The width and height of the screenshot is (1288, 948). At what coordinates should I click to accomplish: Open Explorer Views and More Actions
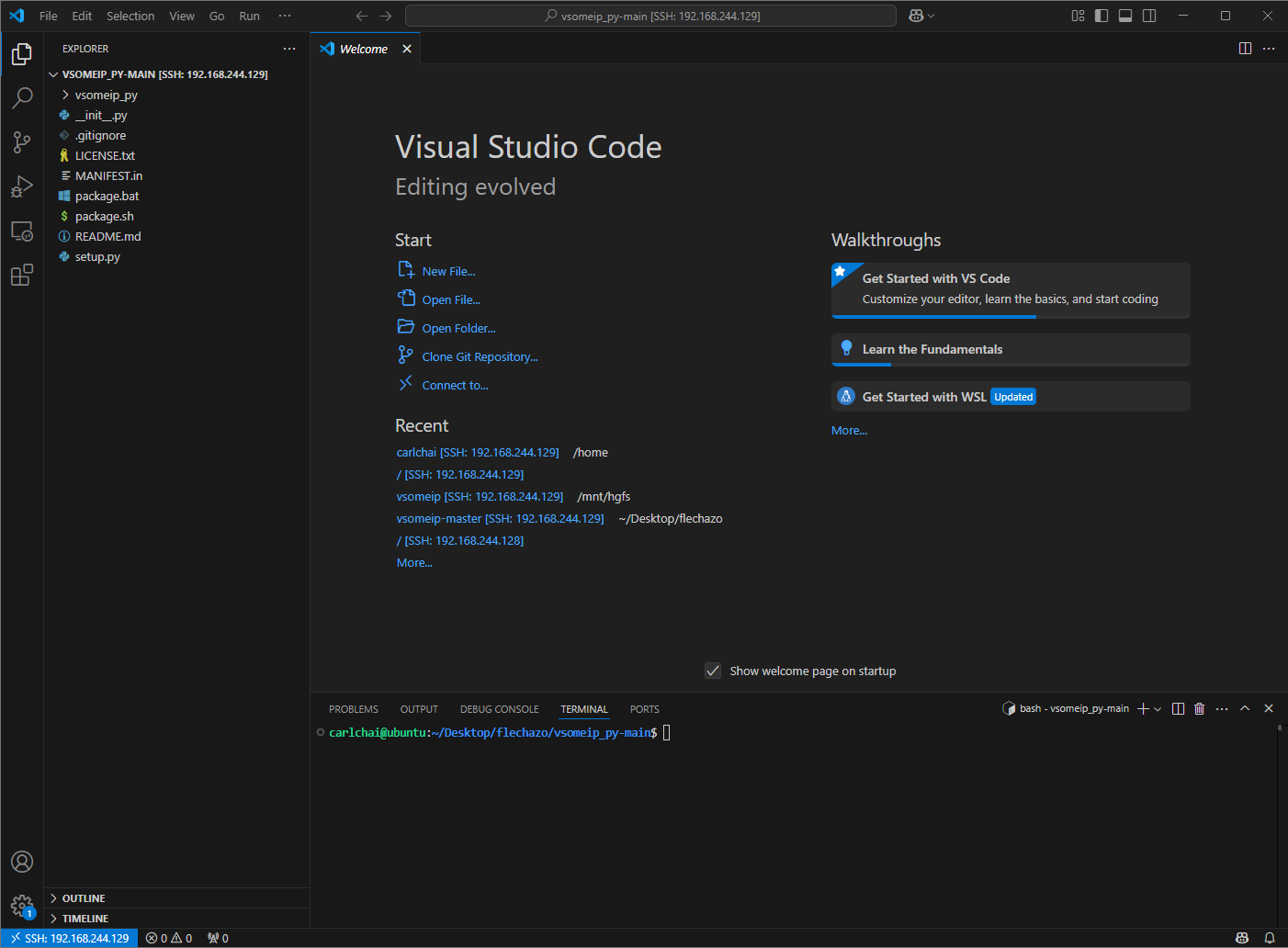289,49
